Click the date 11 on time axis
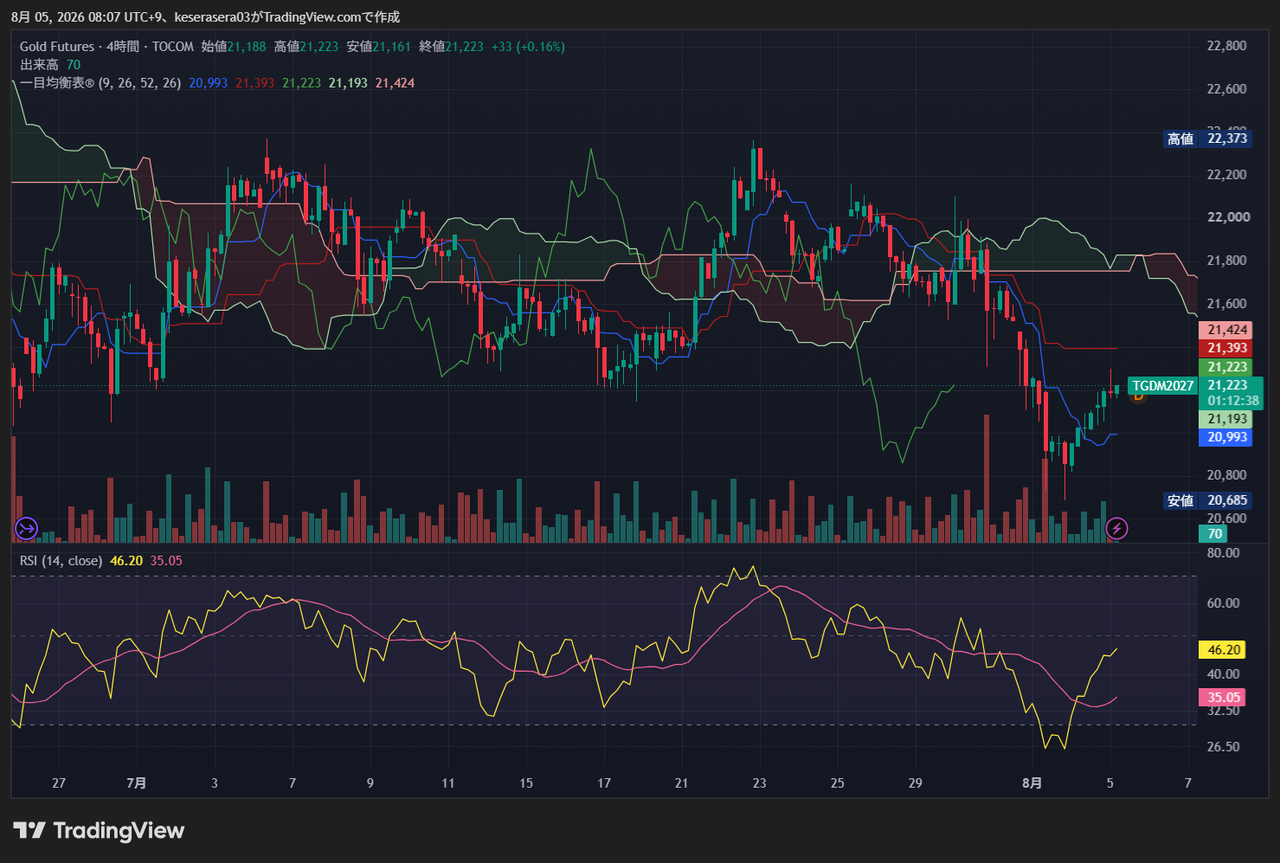Viewport: 1280px width, 863px height. click(x=448, y=783)
